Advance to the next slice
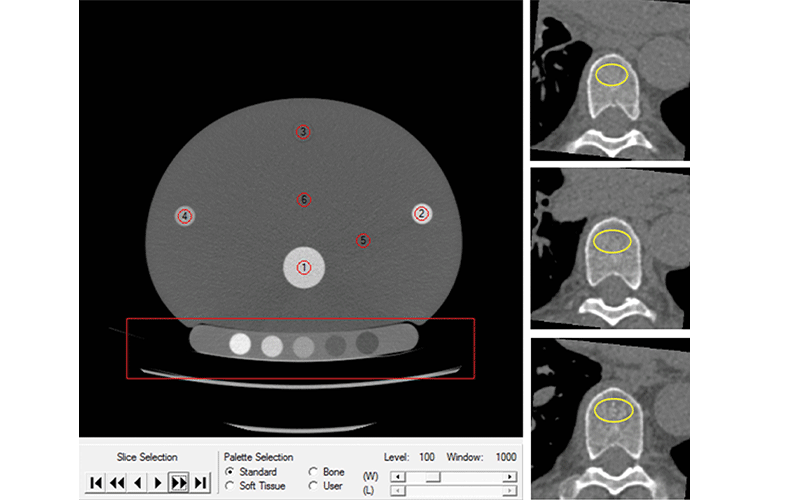Image resolution: width=800 pixels, height=500 pixels. coord(159,483)
